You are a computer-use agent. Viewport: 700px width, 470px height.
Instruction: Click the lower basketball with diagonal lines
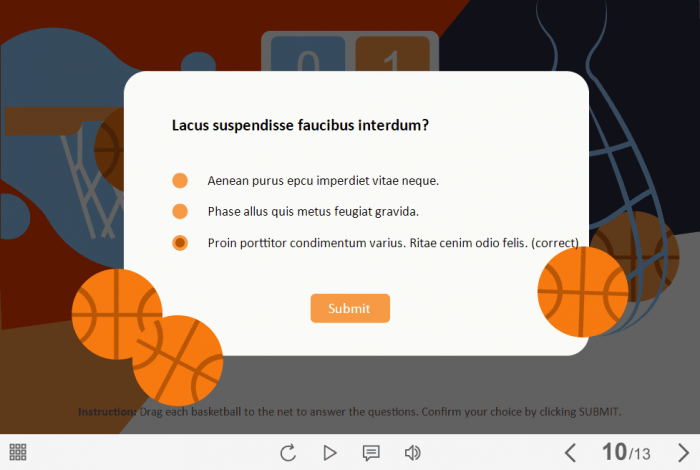click(x=178, y=361)
